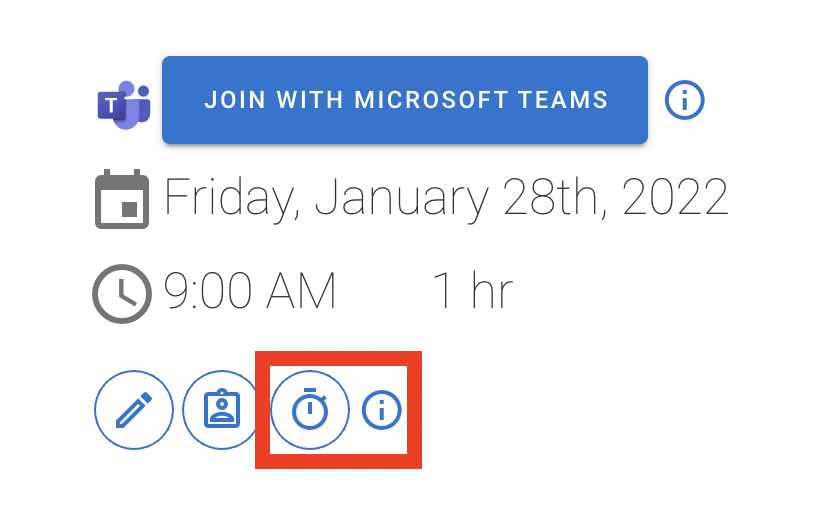Open the contact badge icon button

point(222,410)
